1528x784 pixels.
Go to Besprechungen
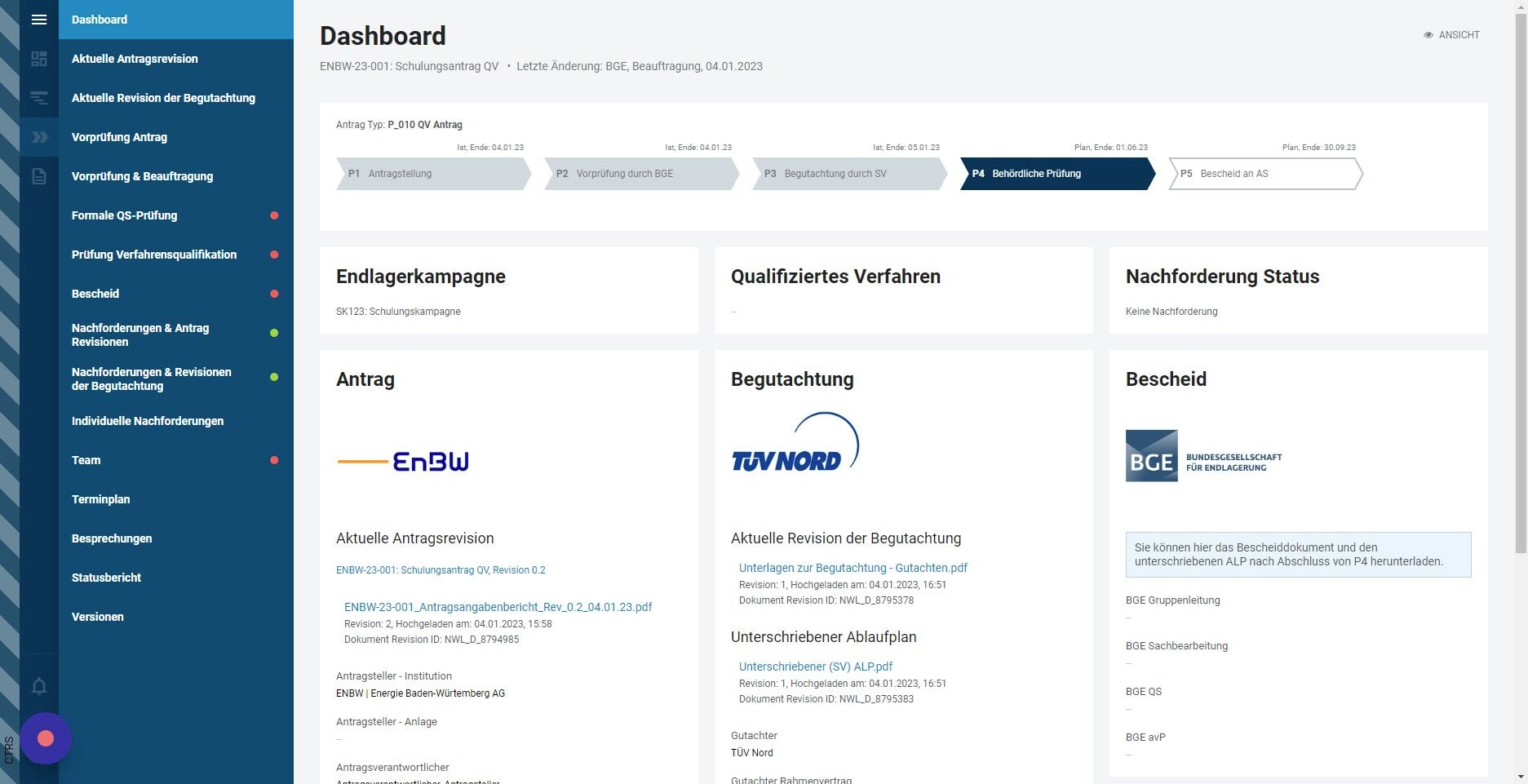[x=176, y=538]
